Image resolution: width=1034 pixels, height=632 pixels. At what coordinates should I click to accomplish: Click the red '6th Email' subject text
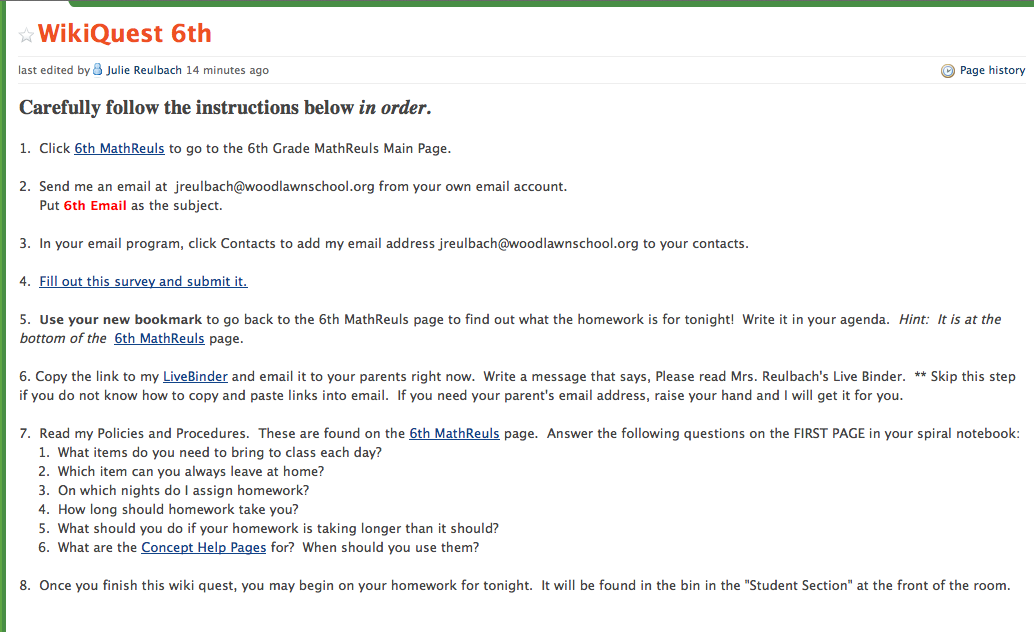point(95,206)
